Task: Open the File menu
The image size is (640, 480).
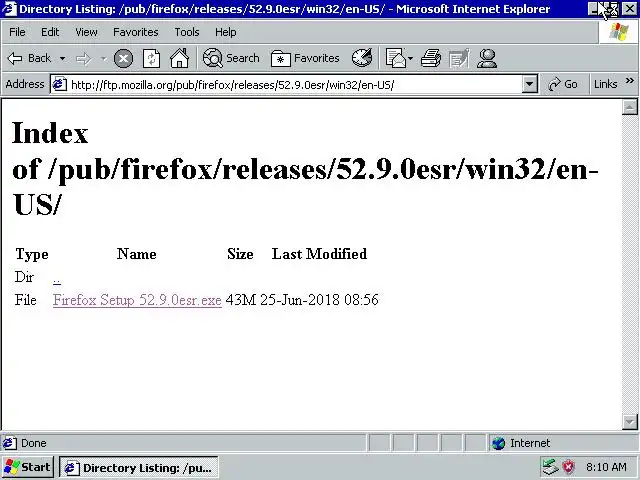Action: click(x=17, y=32)
